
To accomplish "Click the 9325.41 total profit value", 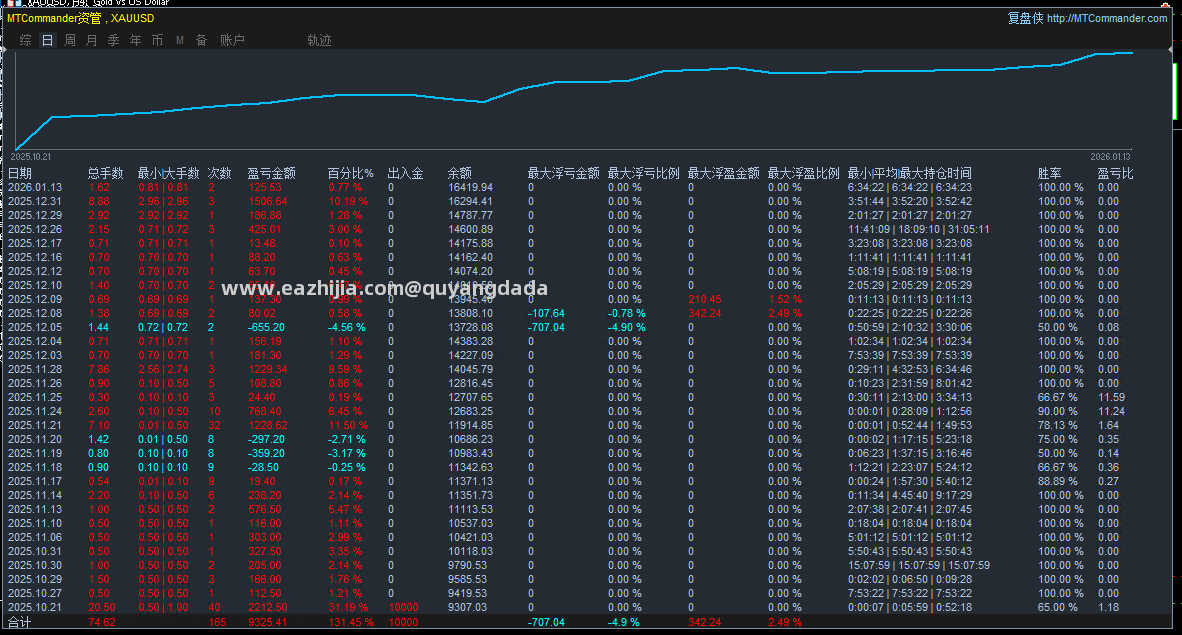I will [268, 622].
